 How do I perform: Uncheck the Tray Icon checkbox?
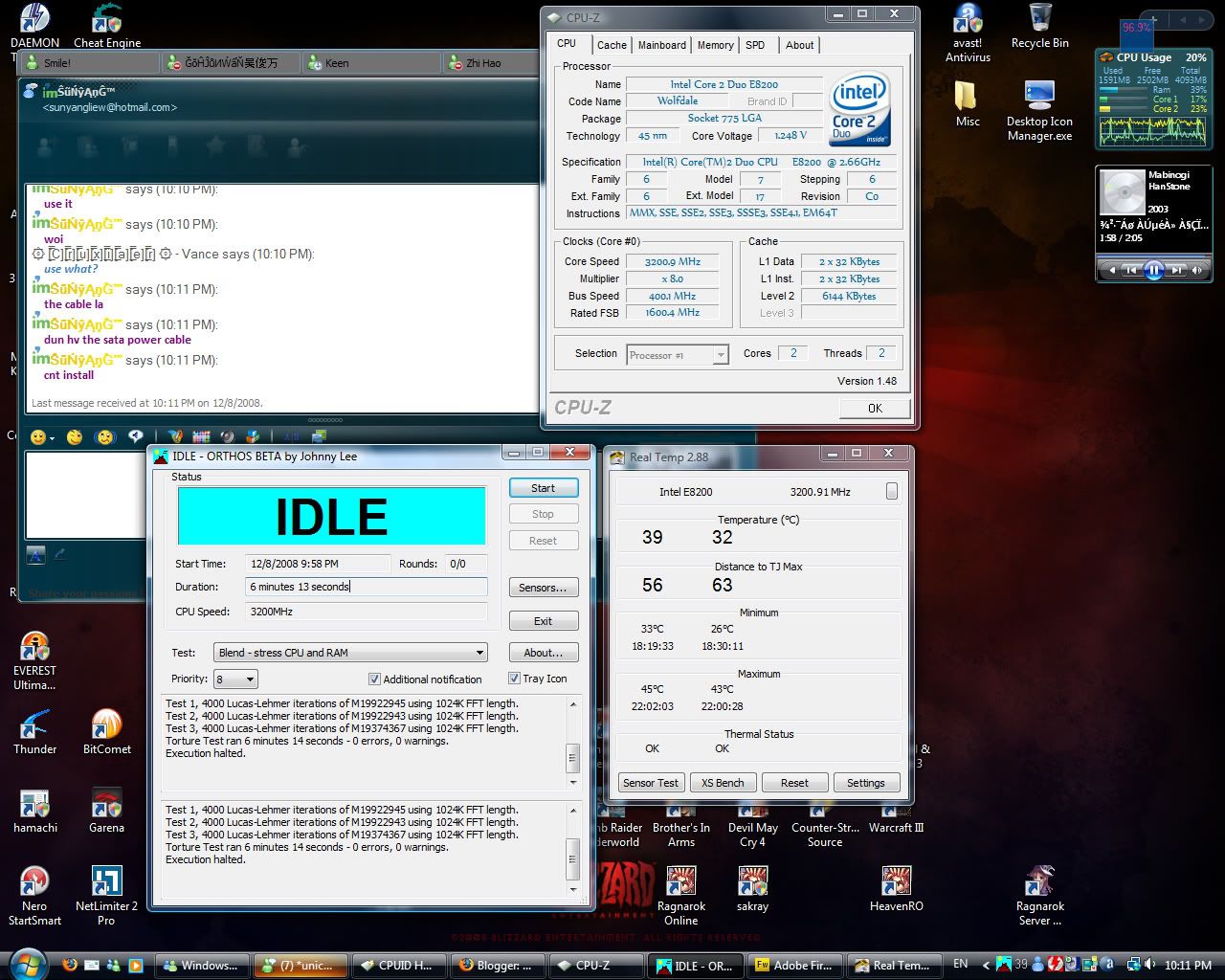(x=514, y=679)
